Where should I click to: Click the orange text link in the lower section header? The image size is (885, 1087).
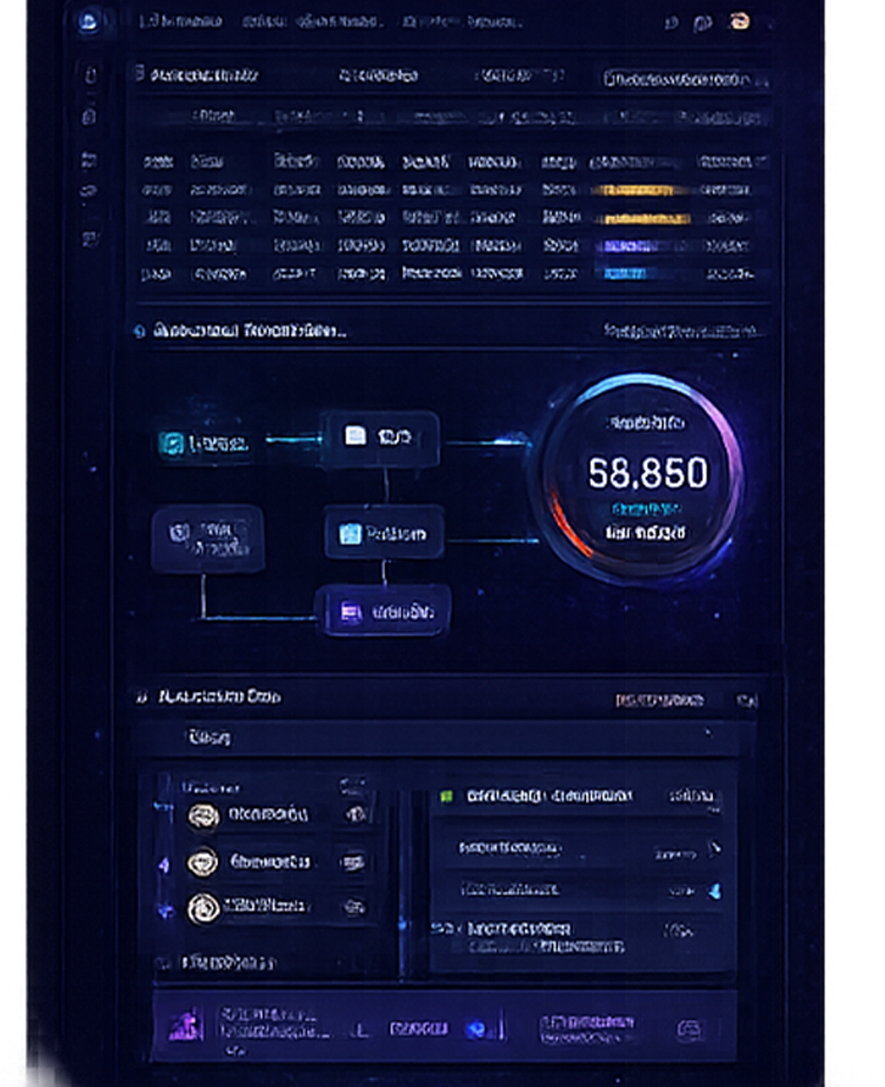point(659,700)
